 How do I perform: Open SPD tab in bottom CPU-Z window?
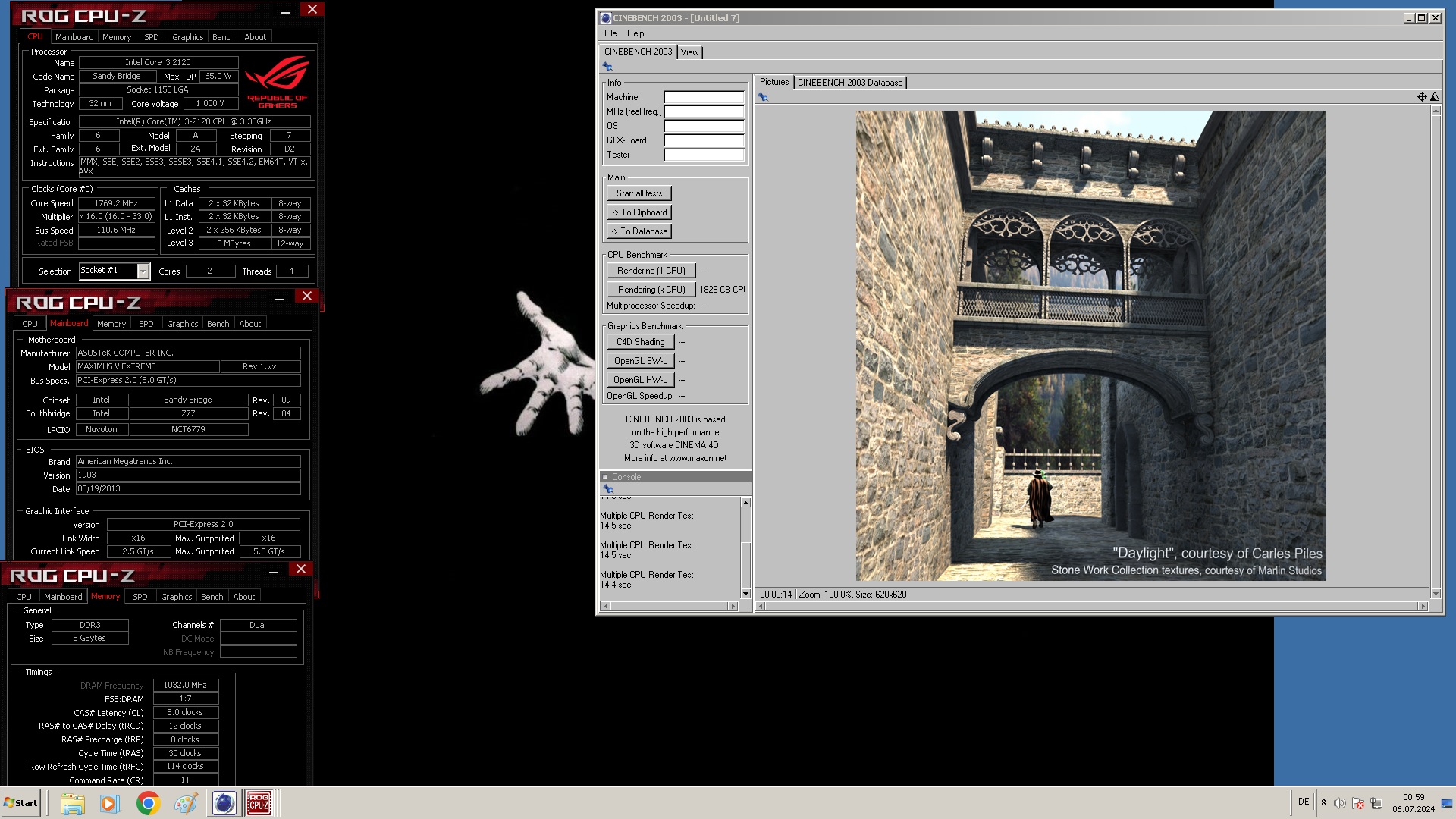pos(140,597)
